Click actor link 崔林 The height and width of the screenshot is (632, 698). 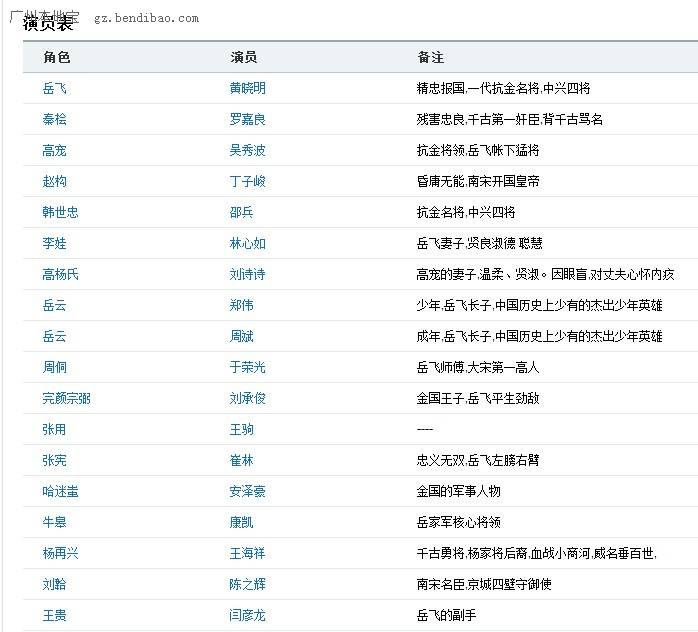tap(241, 460)
